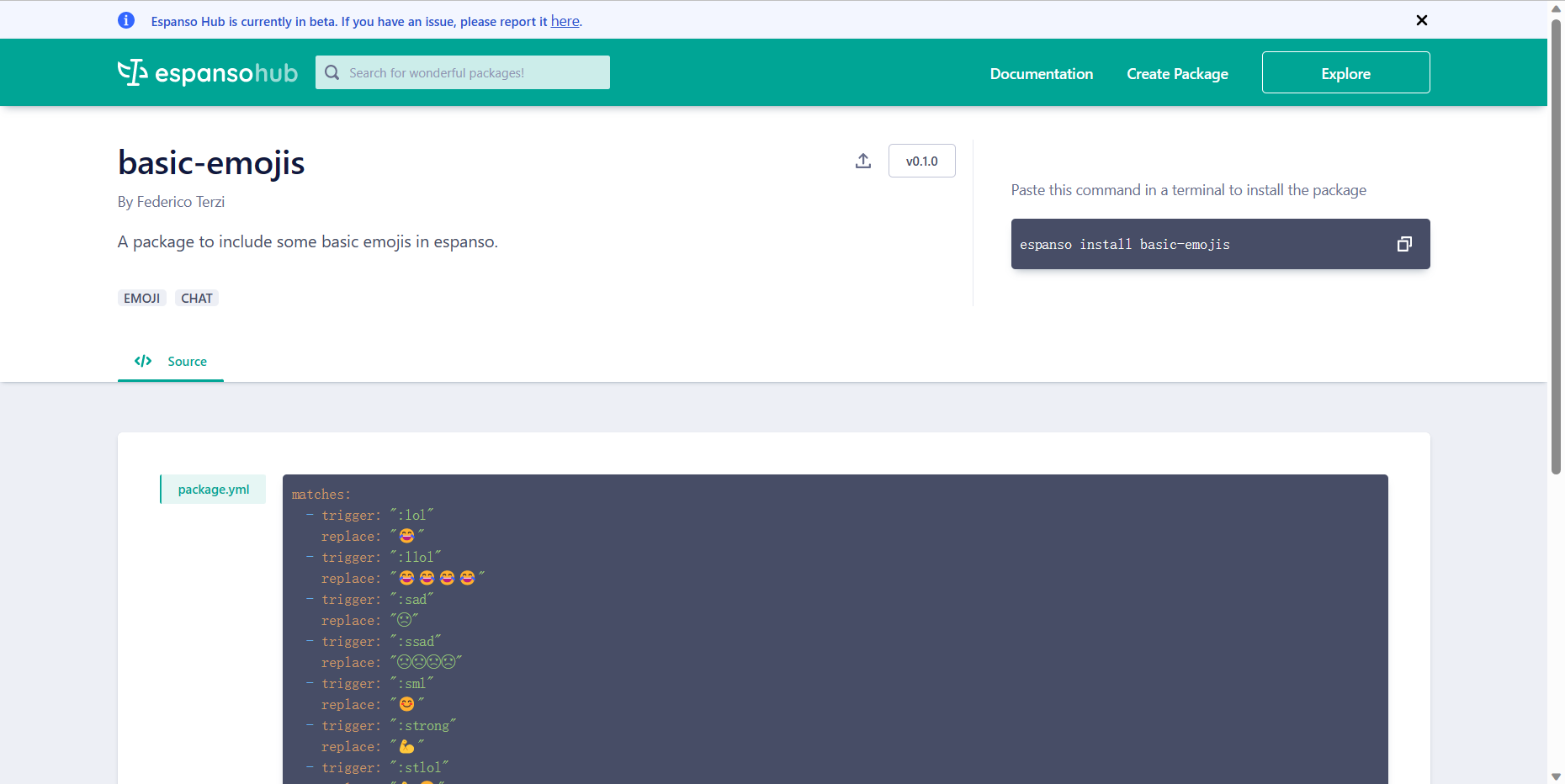Select the CHAT tag
This screenshot has height=784, width=1565.
click(196, 298)
